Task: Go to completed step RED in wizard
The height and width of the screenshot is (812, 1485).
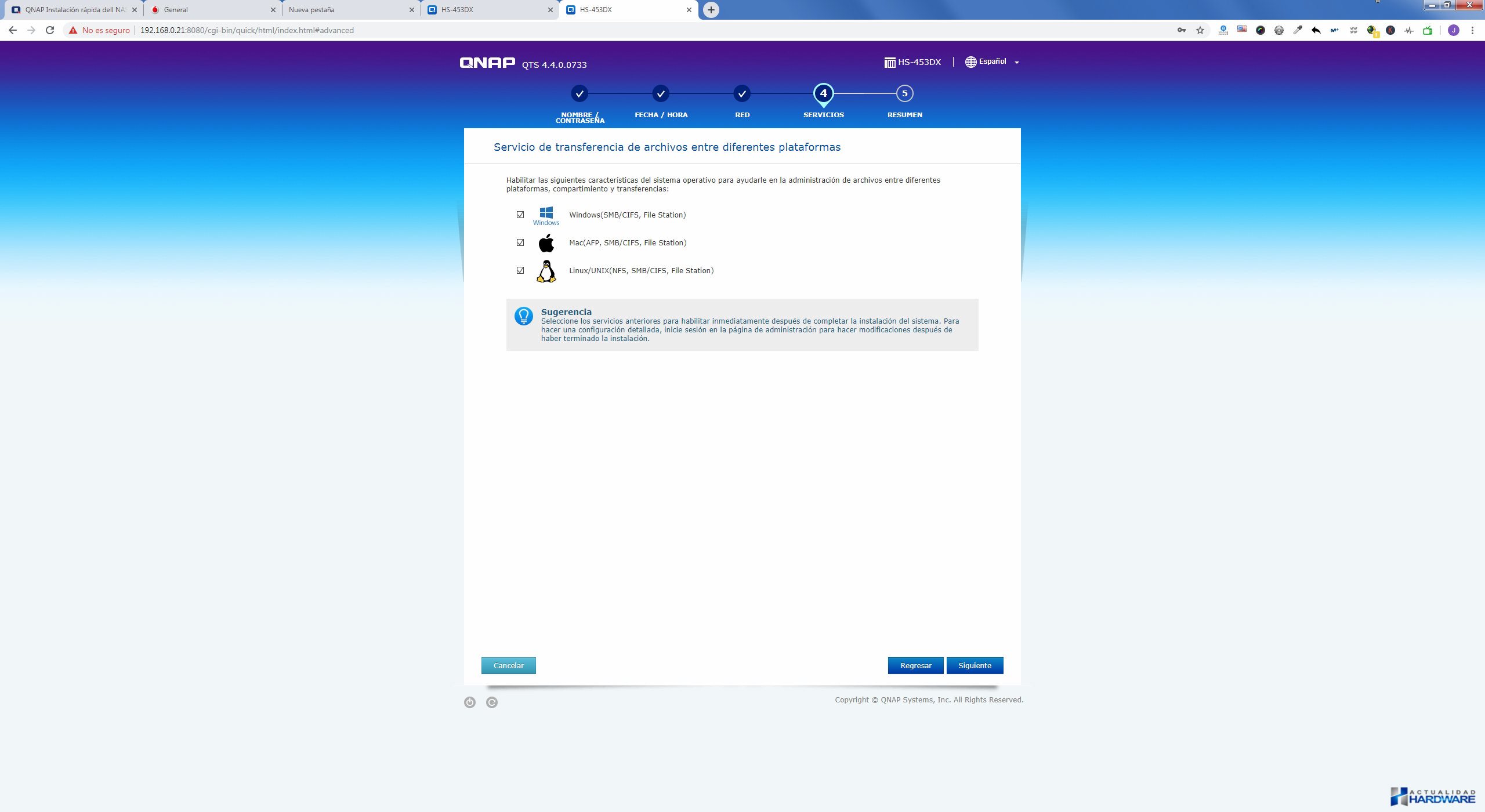Action: [742, 93]
